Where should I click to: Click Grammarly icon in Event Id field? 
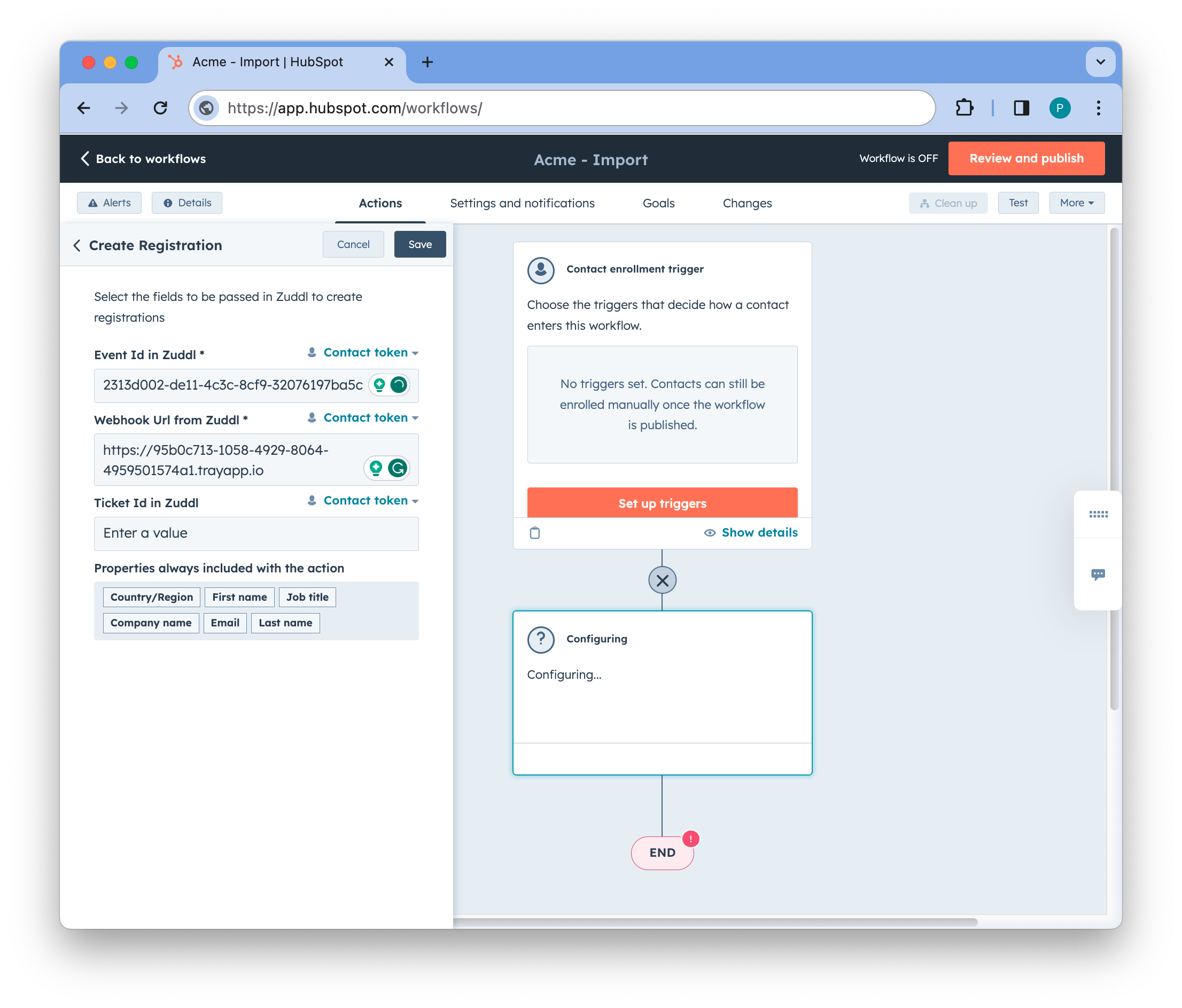coord(399,385)
